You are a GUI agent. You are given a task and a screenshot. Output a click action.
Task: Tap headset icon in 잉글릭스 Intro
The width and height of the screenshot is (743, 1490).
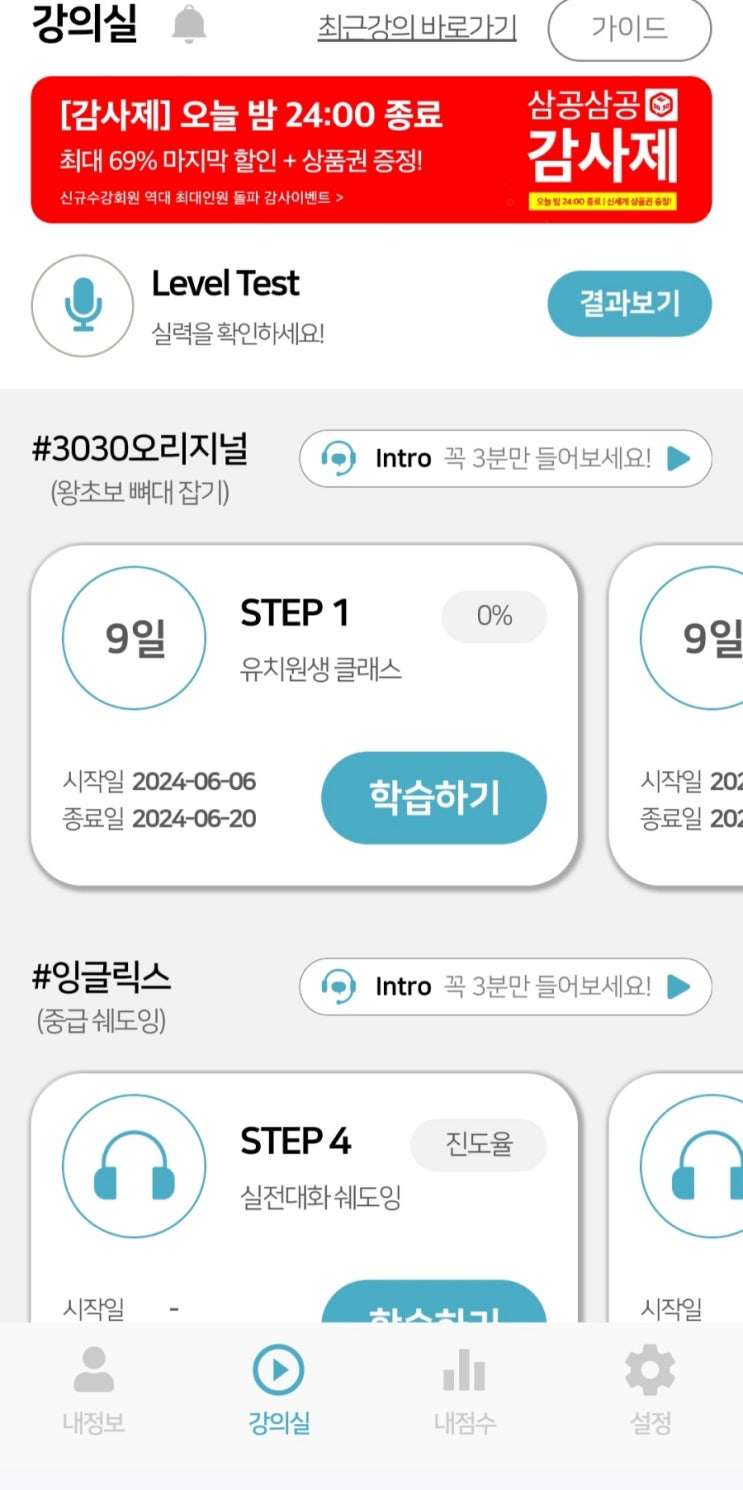[339, 987]
